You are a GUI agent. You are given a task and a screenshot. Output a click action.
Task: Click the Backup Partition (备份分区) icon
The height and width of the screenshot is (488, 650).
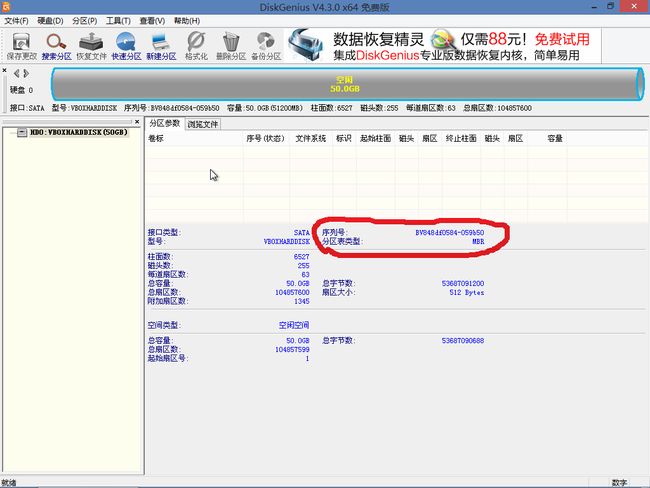coord(266,46)
